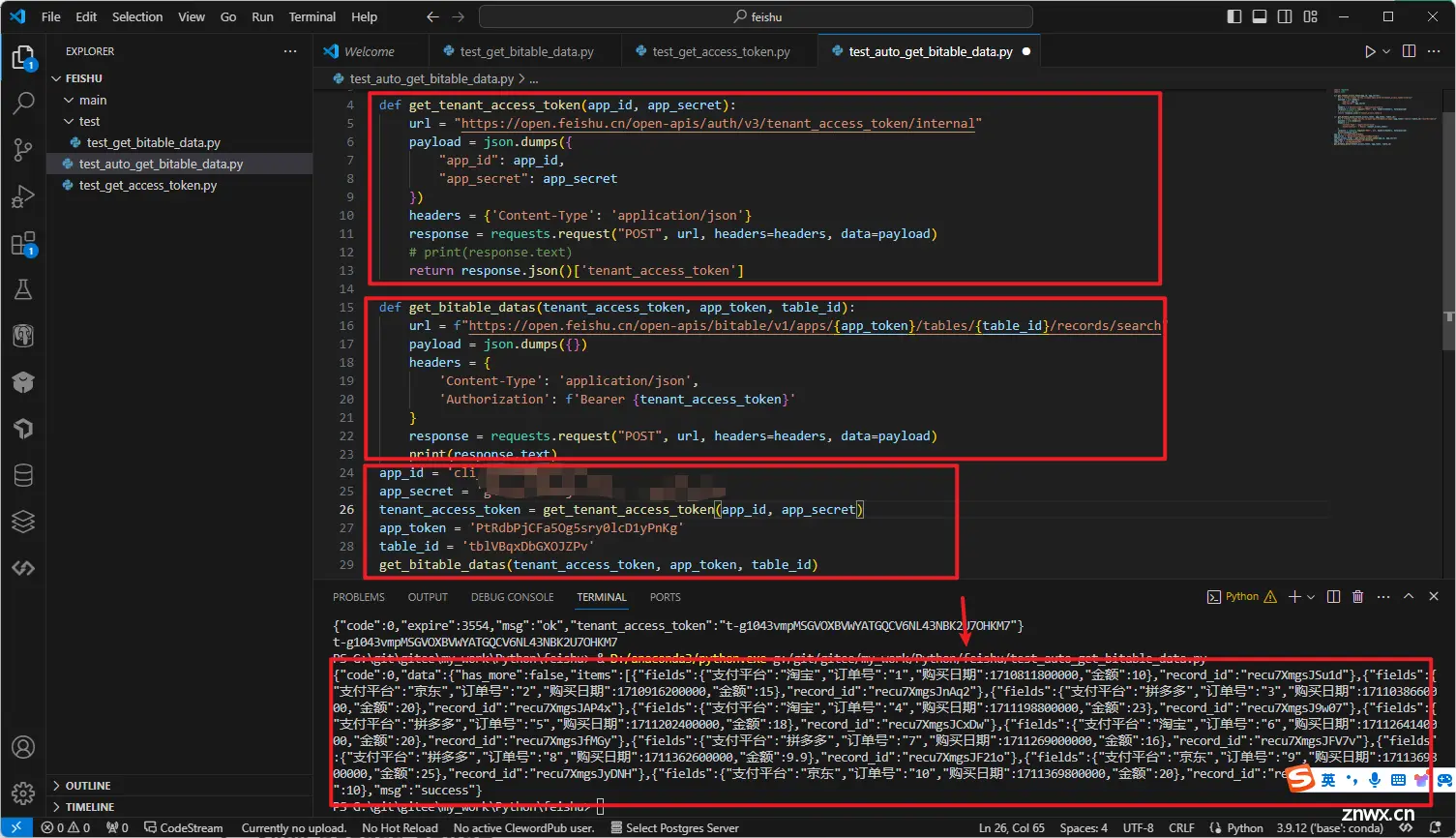Open Customize Layout in the title bar
Screen dimensions: 1456x838
point(1310,16)
